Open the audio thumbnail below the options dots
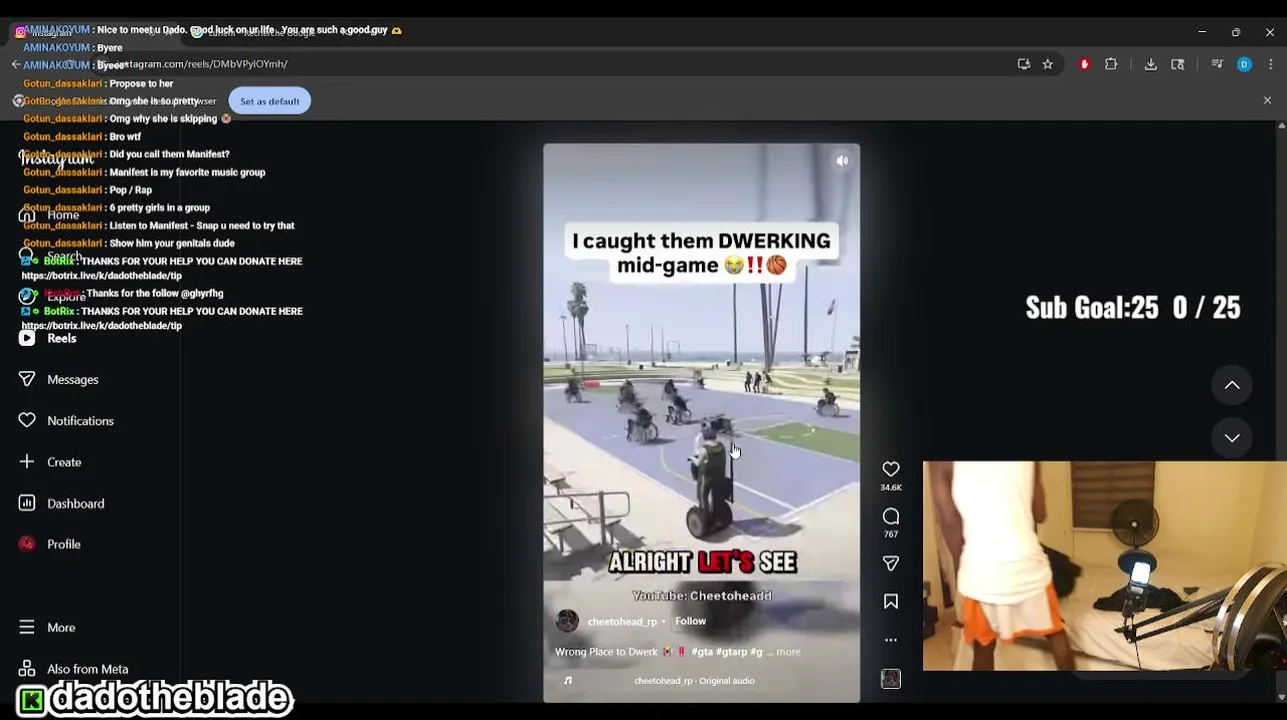Image resolution: width=1287 pixels, height=720 pixels. click(890, 679)
